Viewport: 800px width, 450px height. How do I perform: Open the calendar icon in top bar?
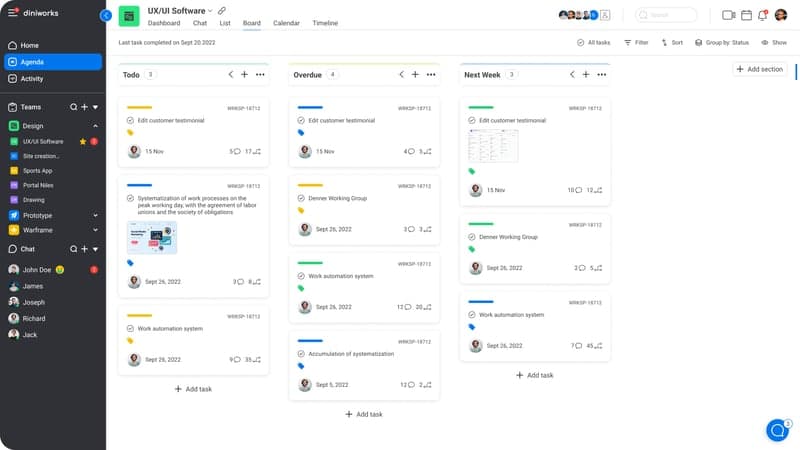point(746,15)
